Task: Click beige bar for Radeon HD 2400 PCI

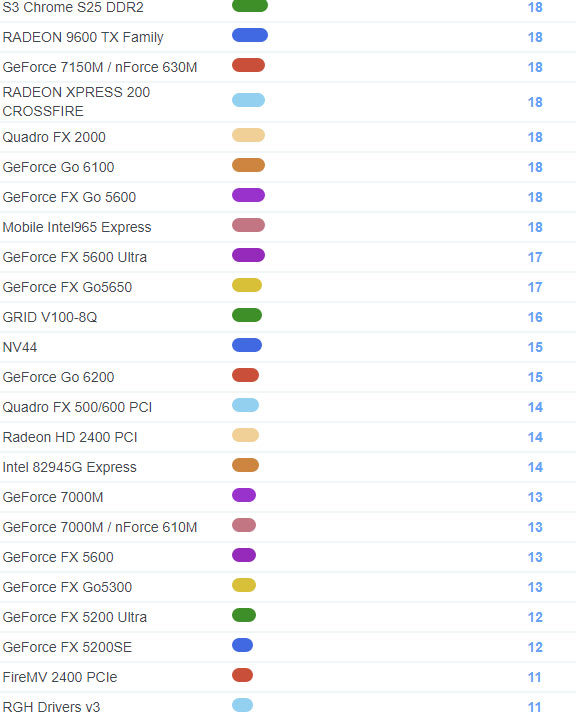Action: 245,435
